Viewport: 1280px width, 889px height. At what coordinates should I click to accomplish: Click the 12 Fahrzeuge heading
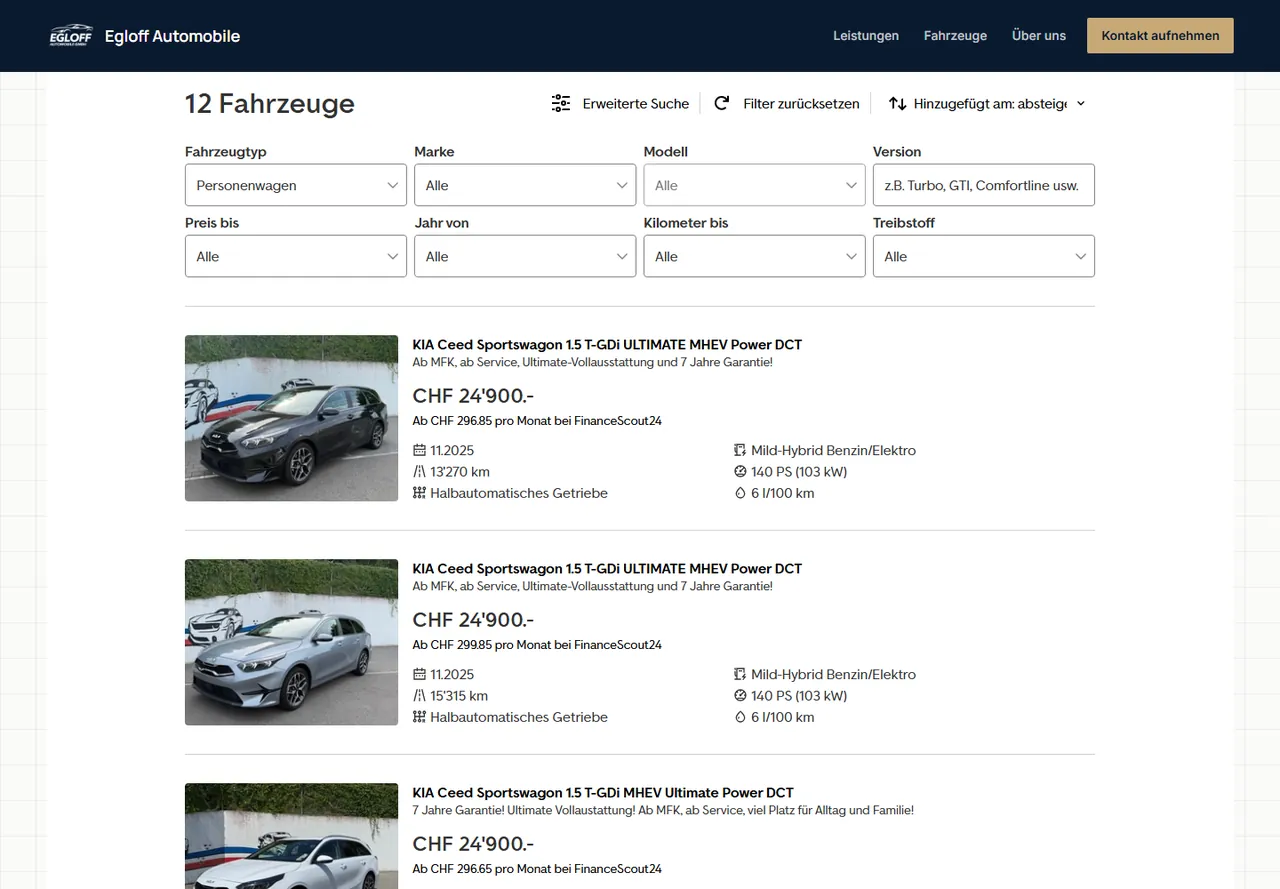(x=270, y=103)
